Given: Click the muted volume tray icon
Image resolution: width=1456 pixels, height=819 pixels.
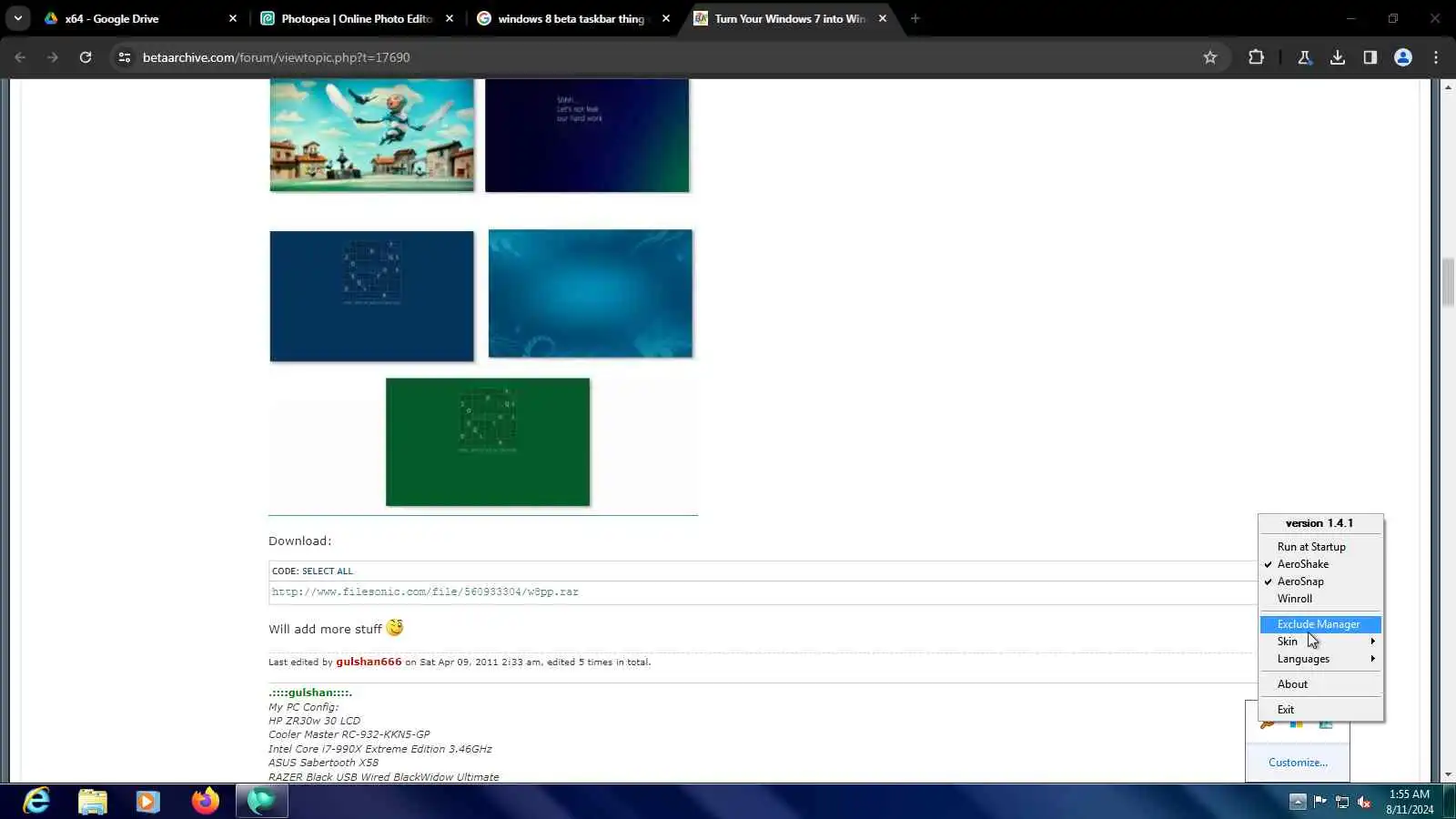Looking at the screenshot, I should coord(1364,802).
